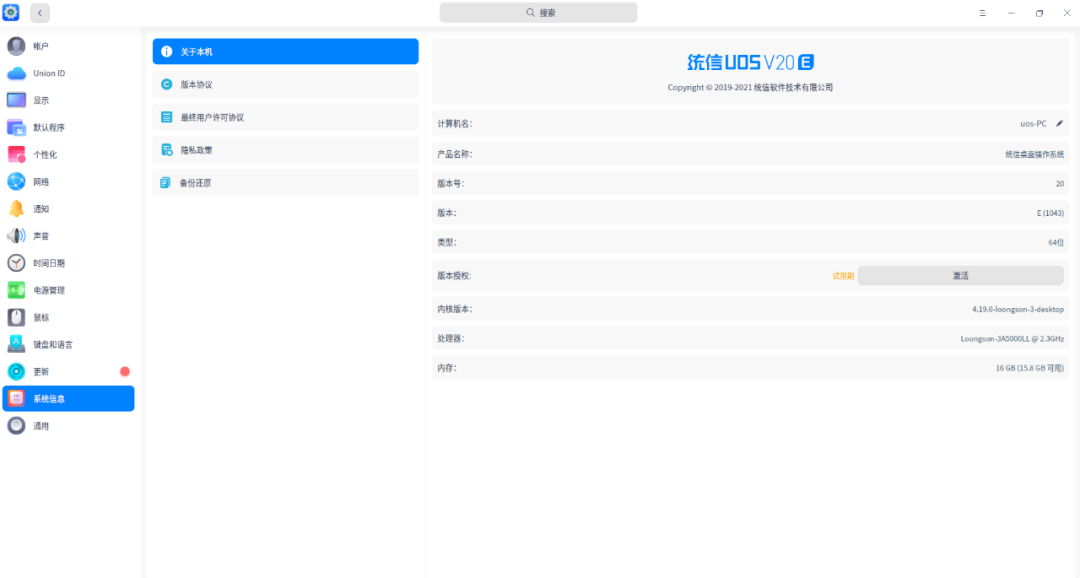1080x578 pixels.
Task: Click the 版本号 value 20
Action: coord(1059,183)
